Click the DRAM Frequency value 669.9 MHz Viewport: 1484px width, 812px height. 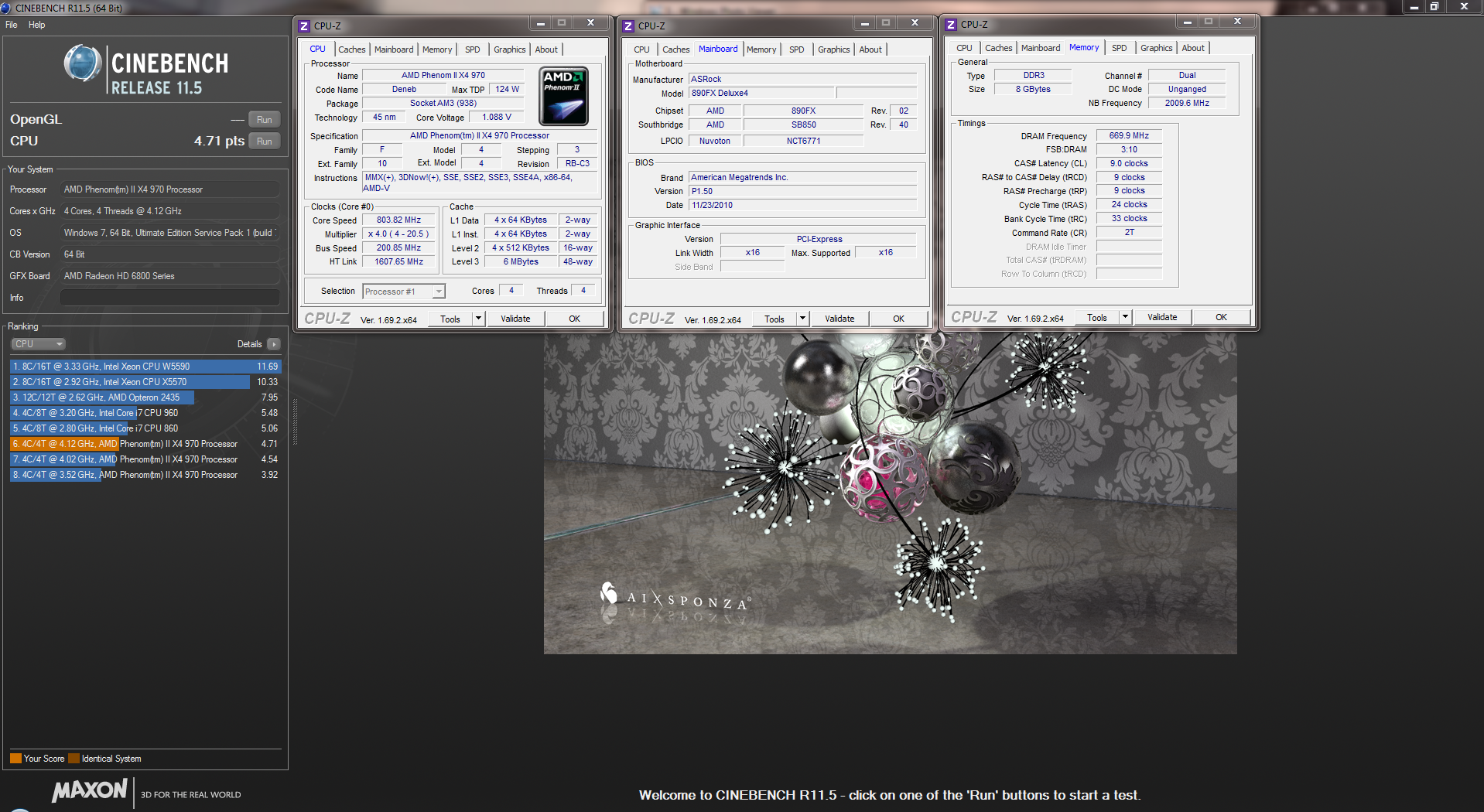1129,135
